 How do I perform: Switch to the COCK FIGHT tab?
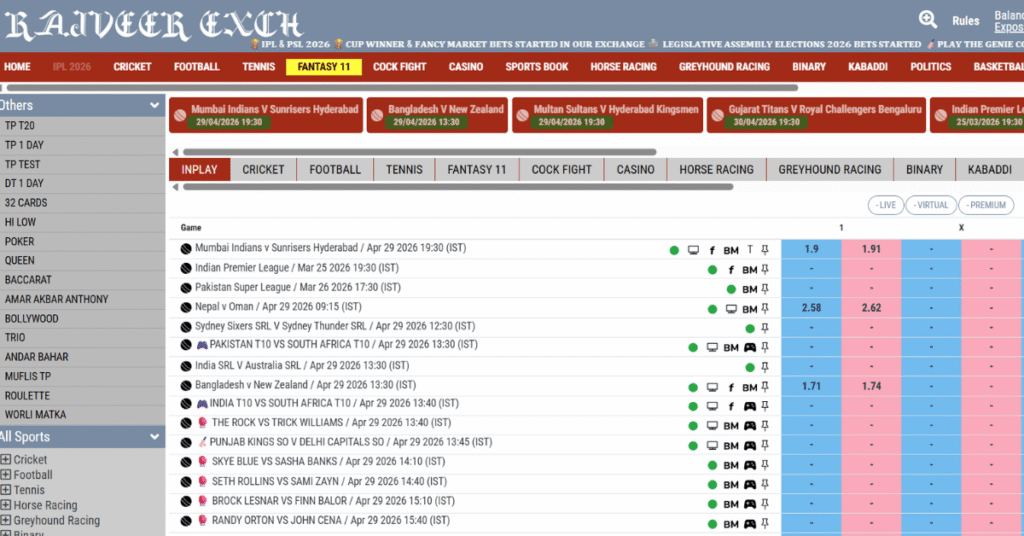561,170
